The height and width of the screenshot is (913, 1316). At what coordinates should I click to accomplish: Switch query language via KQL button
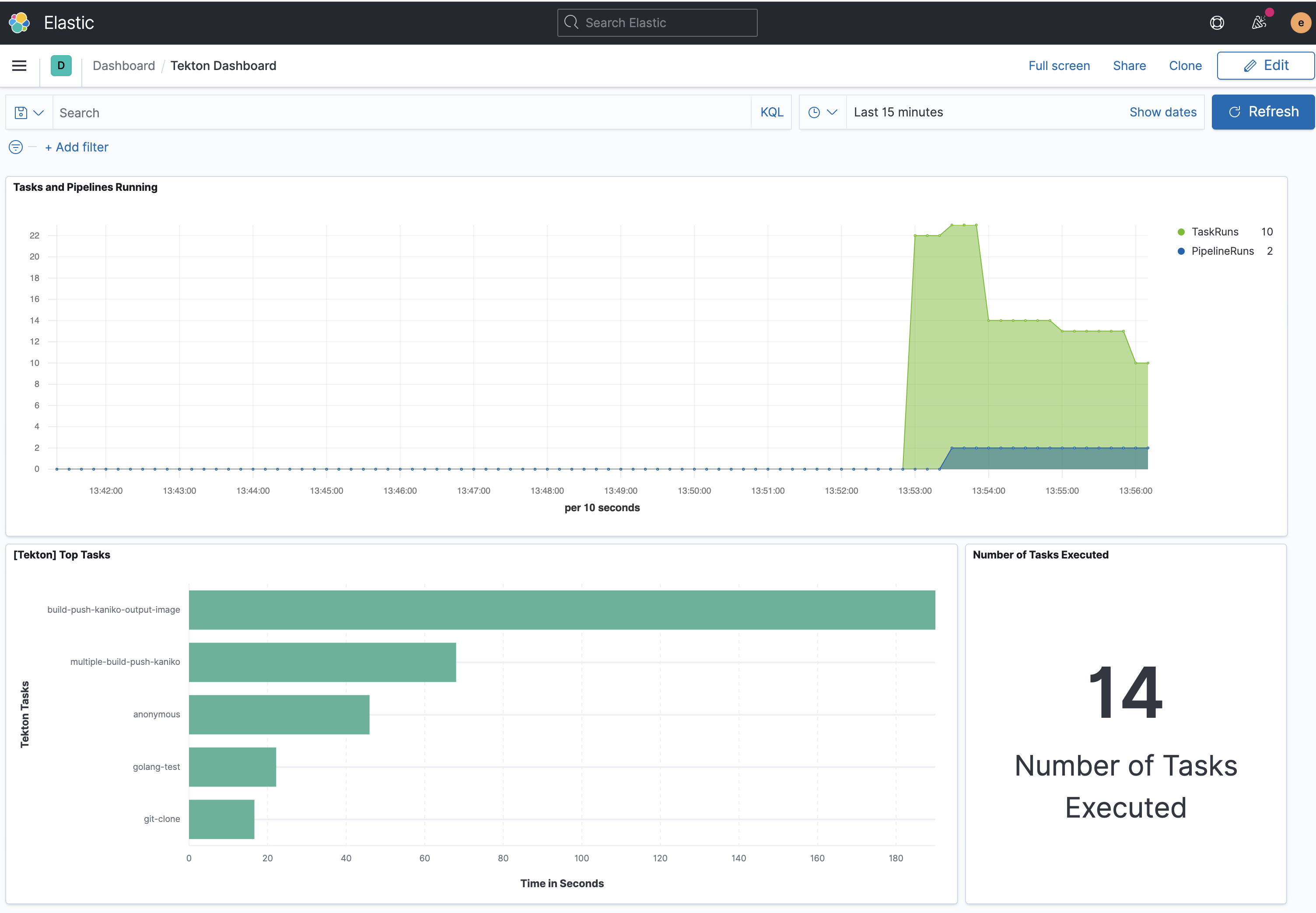pos(772,112)
